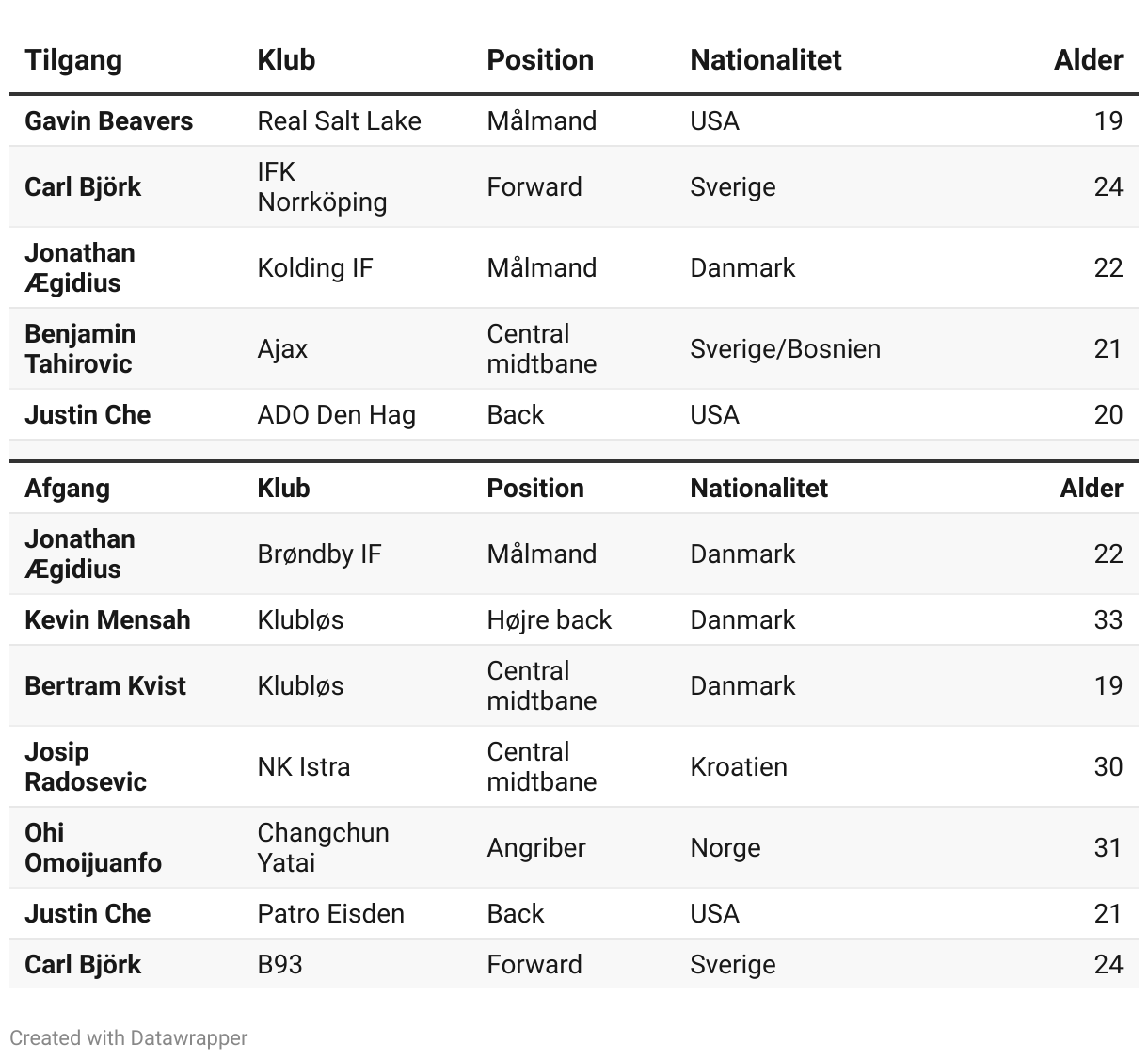This screenshot has height=1060, width=1148.
Task: Select the B93 club cell
Action: pyautogui.click(x=279, y=964)
